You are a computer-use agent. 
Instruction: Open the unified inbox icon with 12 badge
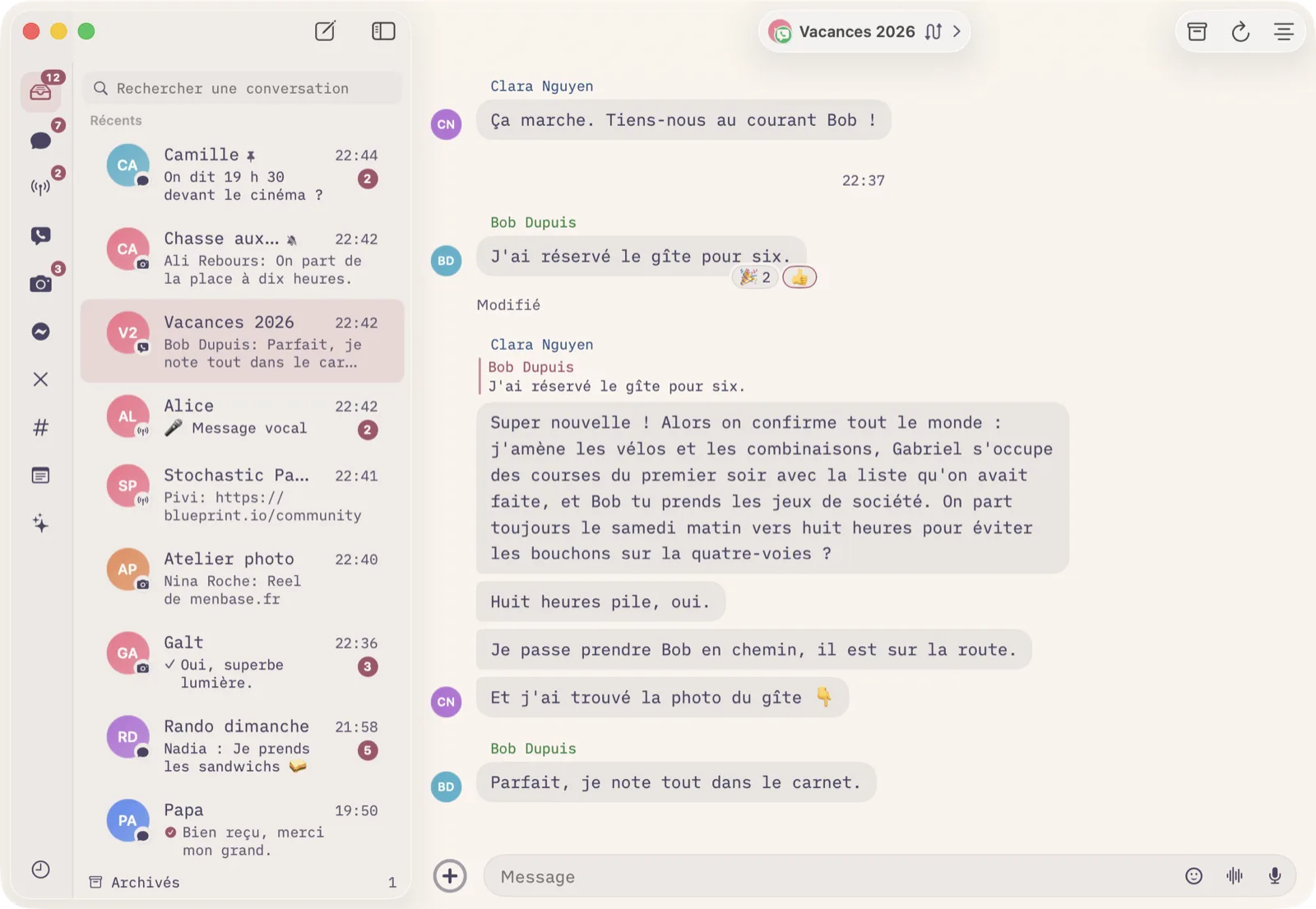(x=40, y=91)
